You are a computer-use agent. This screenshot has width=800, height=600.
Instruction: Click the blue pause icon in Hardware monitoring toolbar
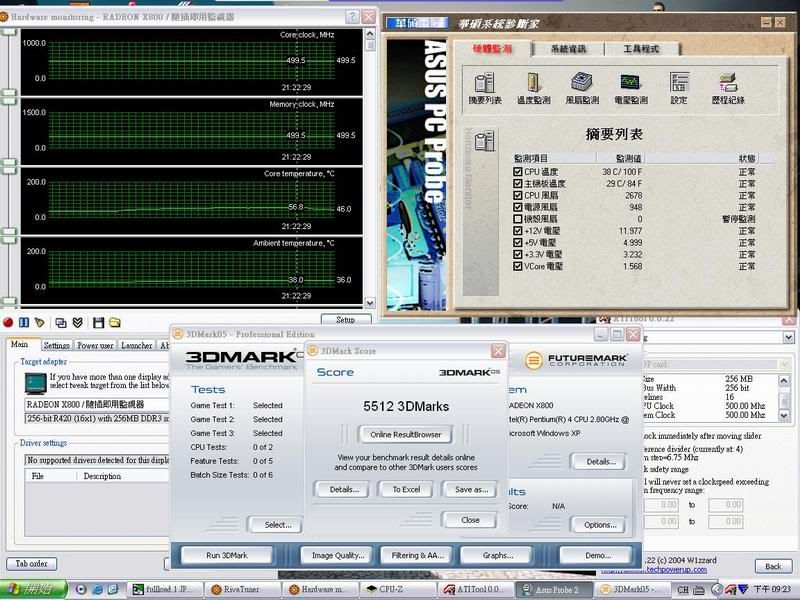23,322
